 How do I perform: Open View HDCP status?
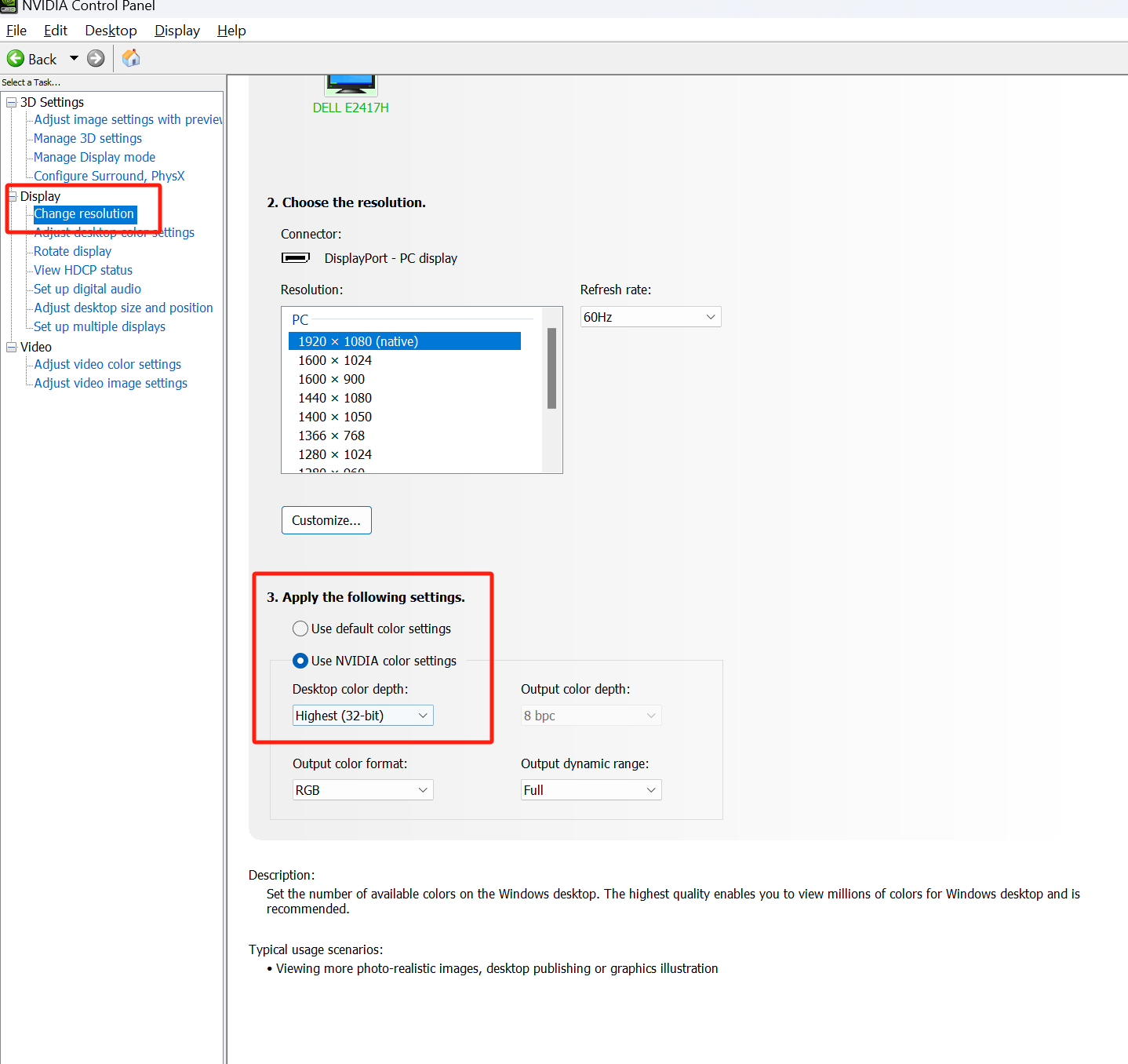(x=83, y=270)
